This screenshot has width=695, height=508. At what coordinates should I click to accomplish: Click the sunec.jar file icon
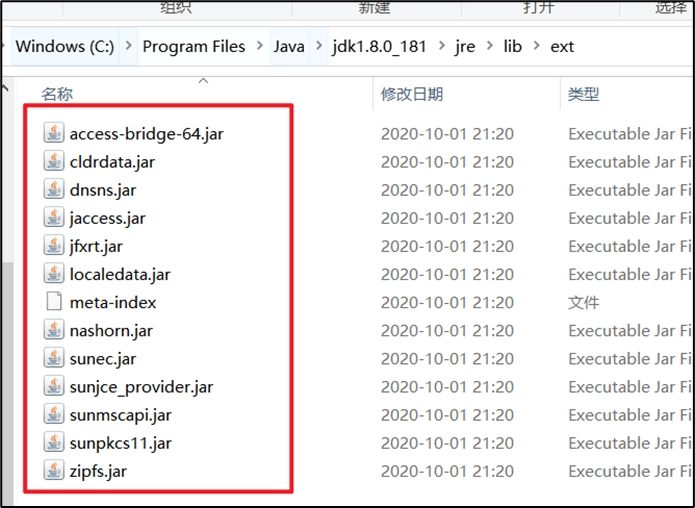[x=54, y=358]
